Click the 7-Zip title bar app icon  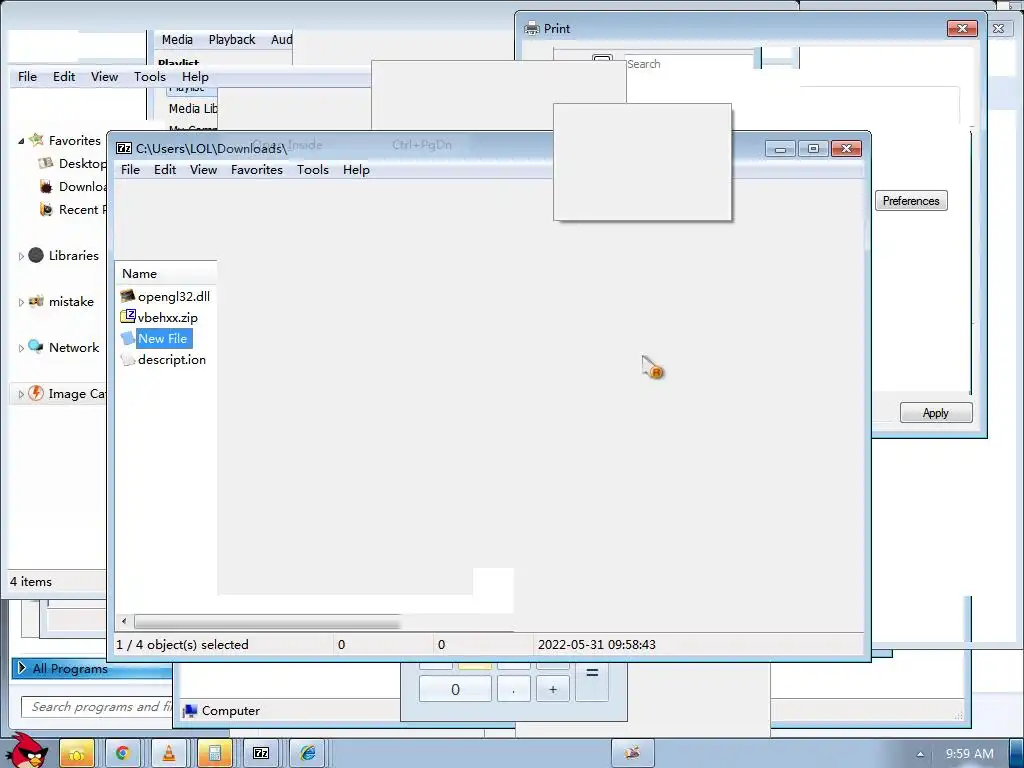point(123,148)
